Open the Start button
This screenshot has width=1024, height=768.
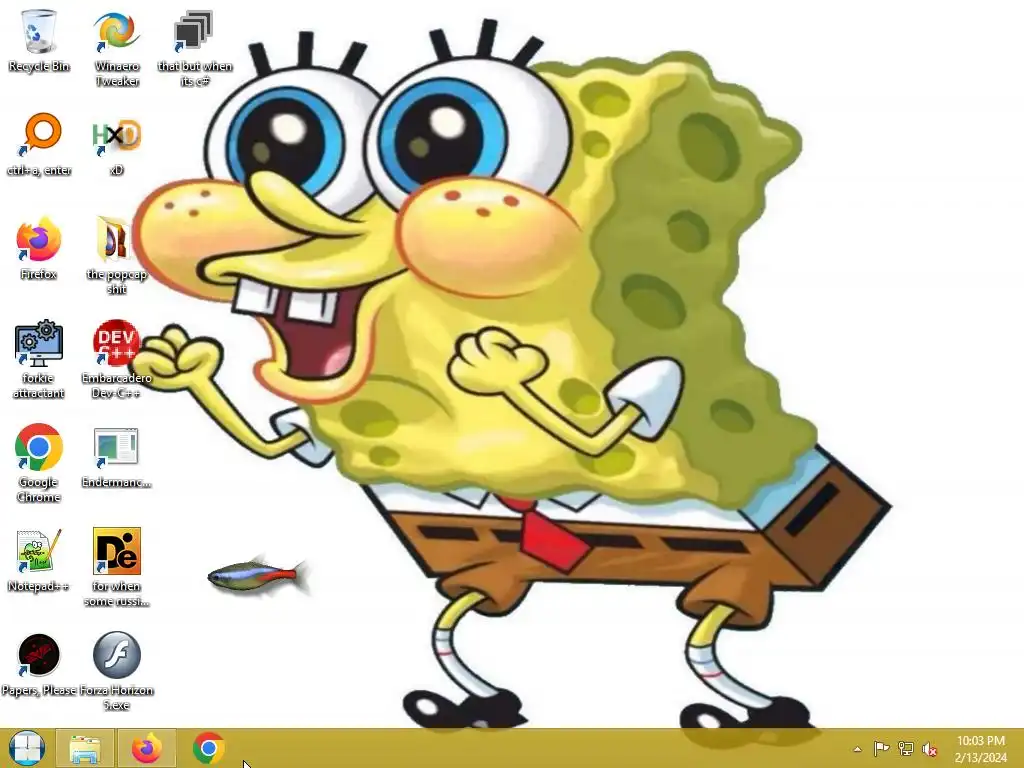tap(27, 748)
